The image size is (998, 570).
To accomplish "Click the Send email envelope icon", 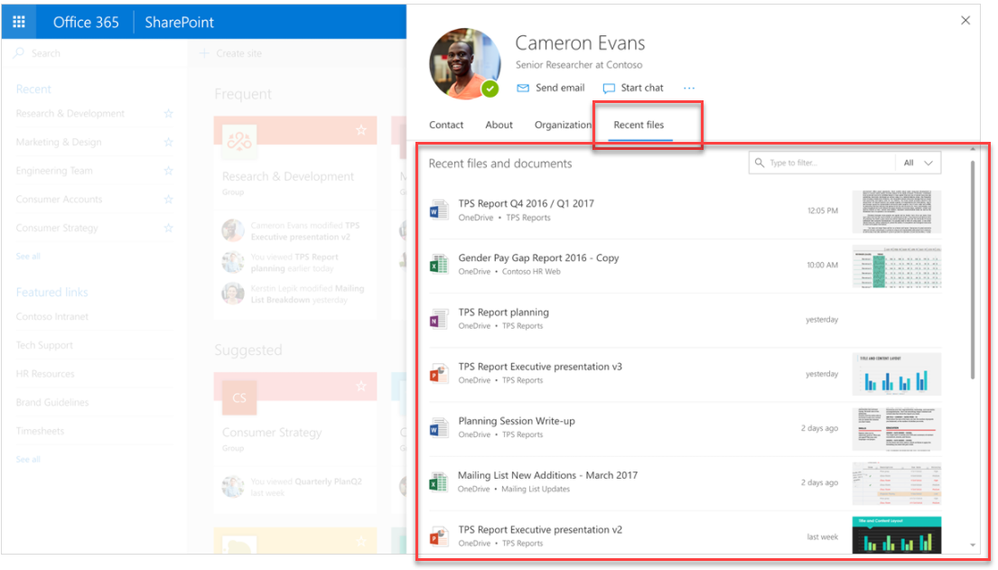I will [523, 88].
